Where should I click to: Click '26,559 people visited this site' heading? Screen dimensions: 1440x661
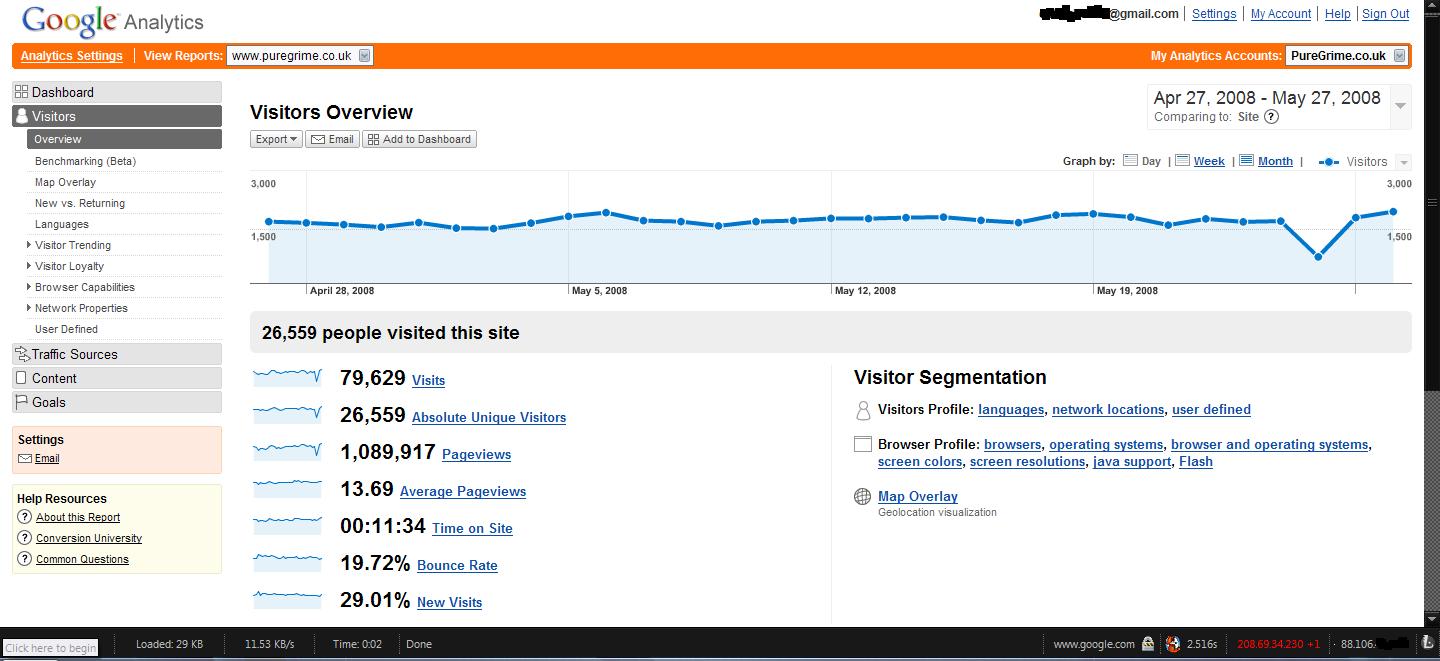391,333
